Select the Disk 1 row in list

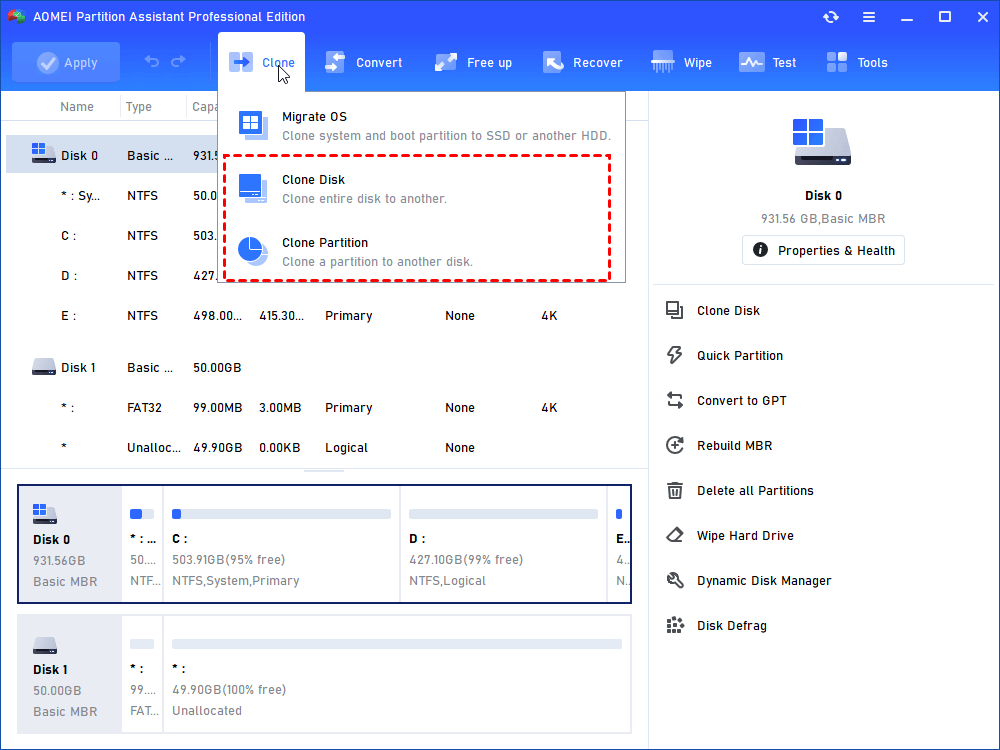point(327,367)
